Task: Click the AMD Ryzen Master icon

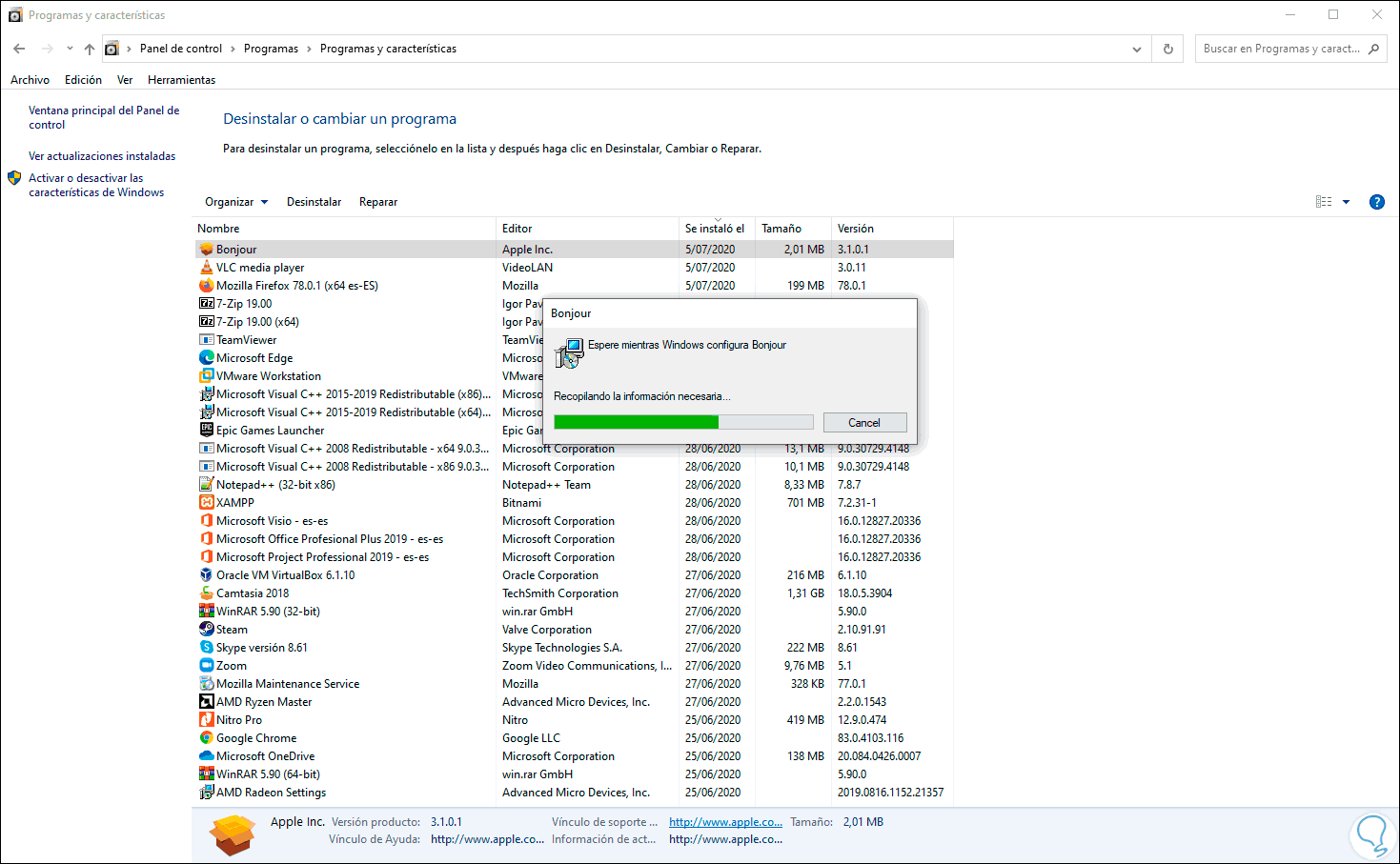Action: 206,702
